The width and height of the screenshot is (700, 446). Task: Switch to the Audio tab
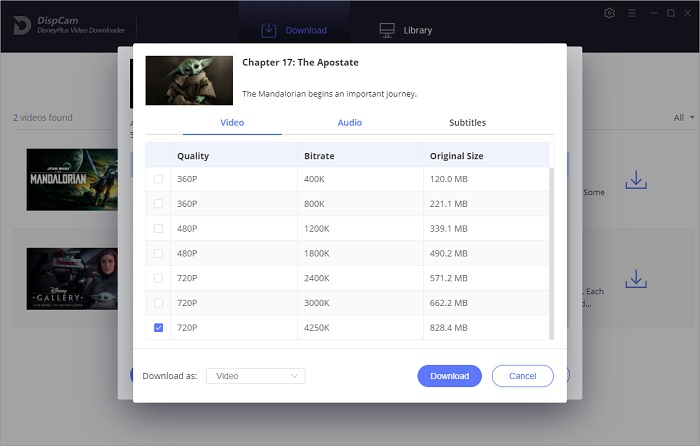pyautogui.click(x=350, y=122)
